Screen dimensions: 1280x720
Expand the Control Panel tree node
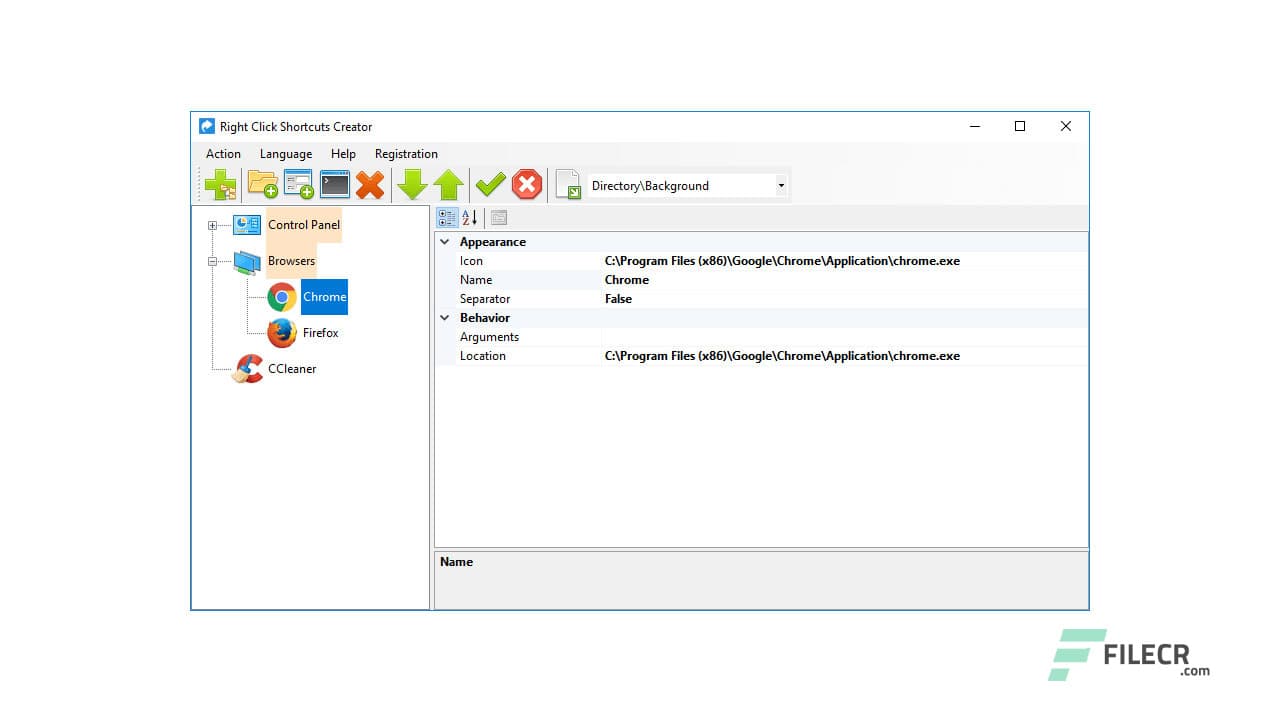click(210, 225)
